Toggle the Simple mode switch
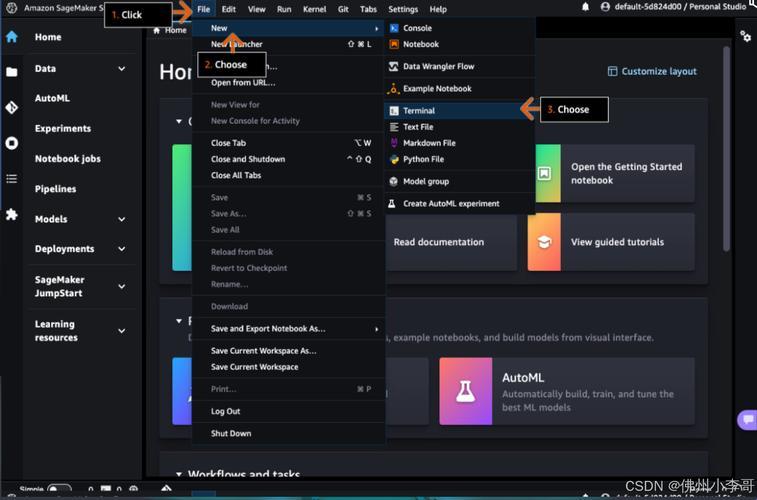This screenshot has height=500, width=757. pos(59,491)
